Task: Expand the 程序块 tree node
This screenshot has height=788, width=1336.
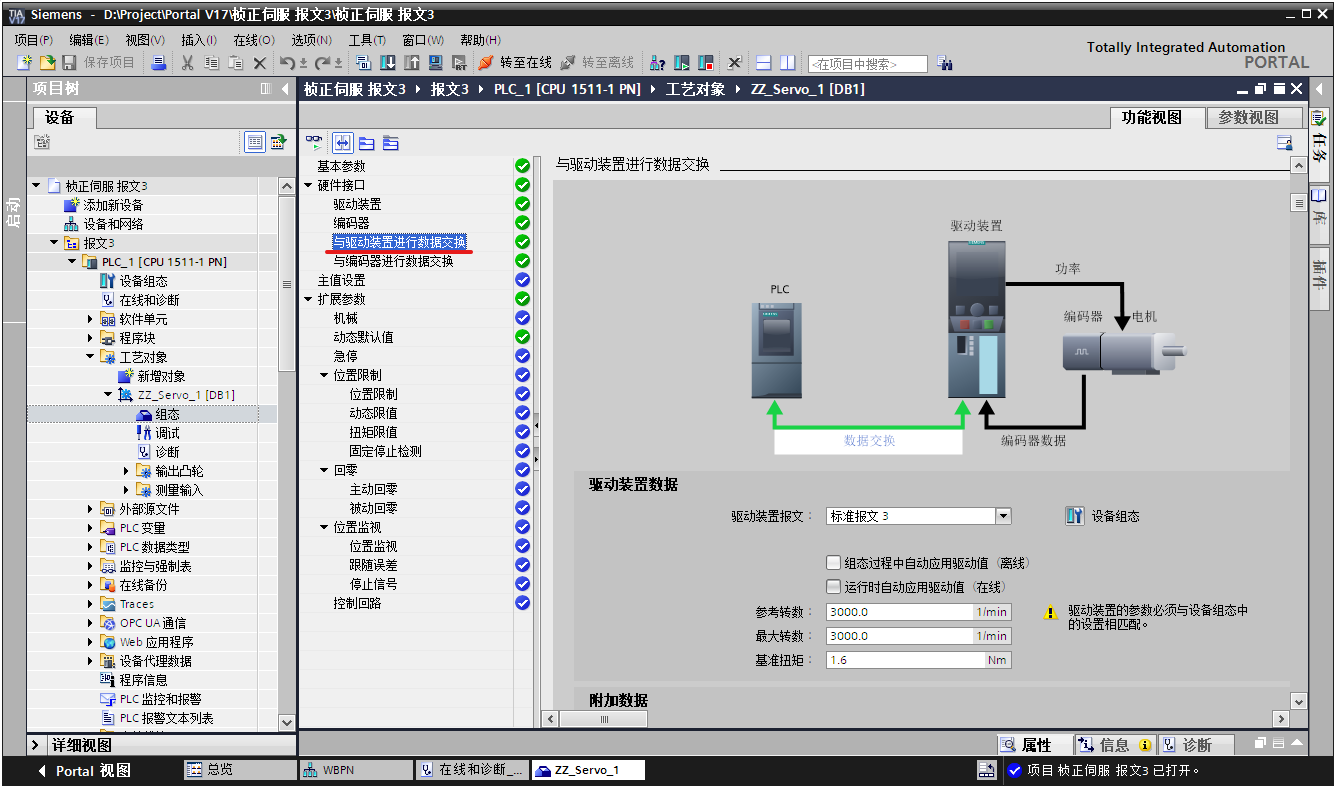Action: (90, 338)
